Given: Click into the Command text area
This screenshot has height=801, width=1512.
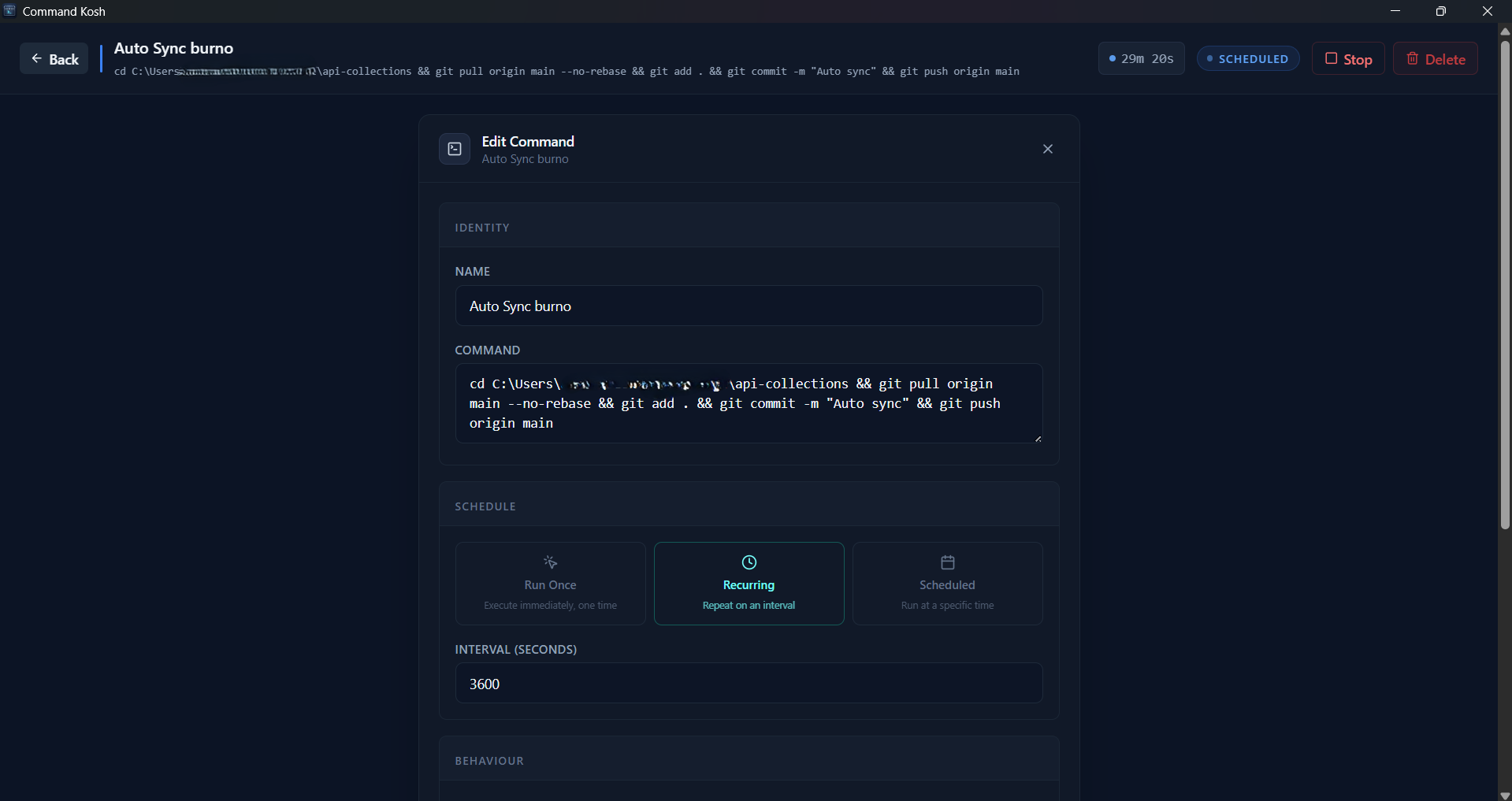Looking at the screenshot, I should 749,403.
